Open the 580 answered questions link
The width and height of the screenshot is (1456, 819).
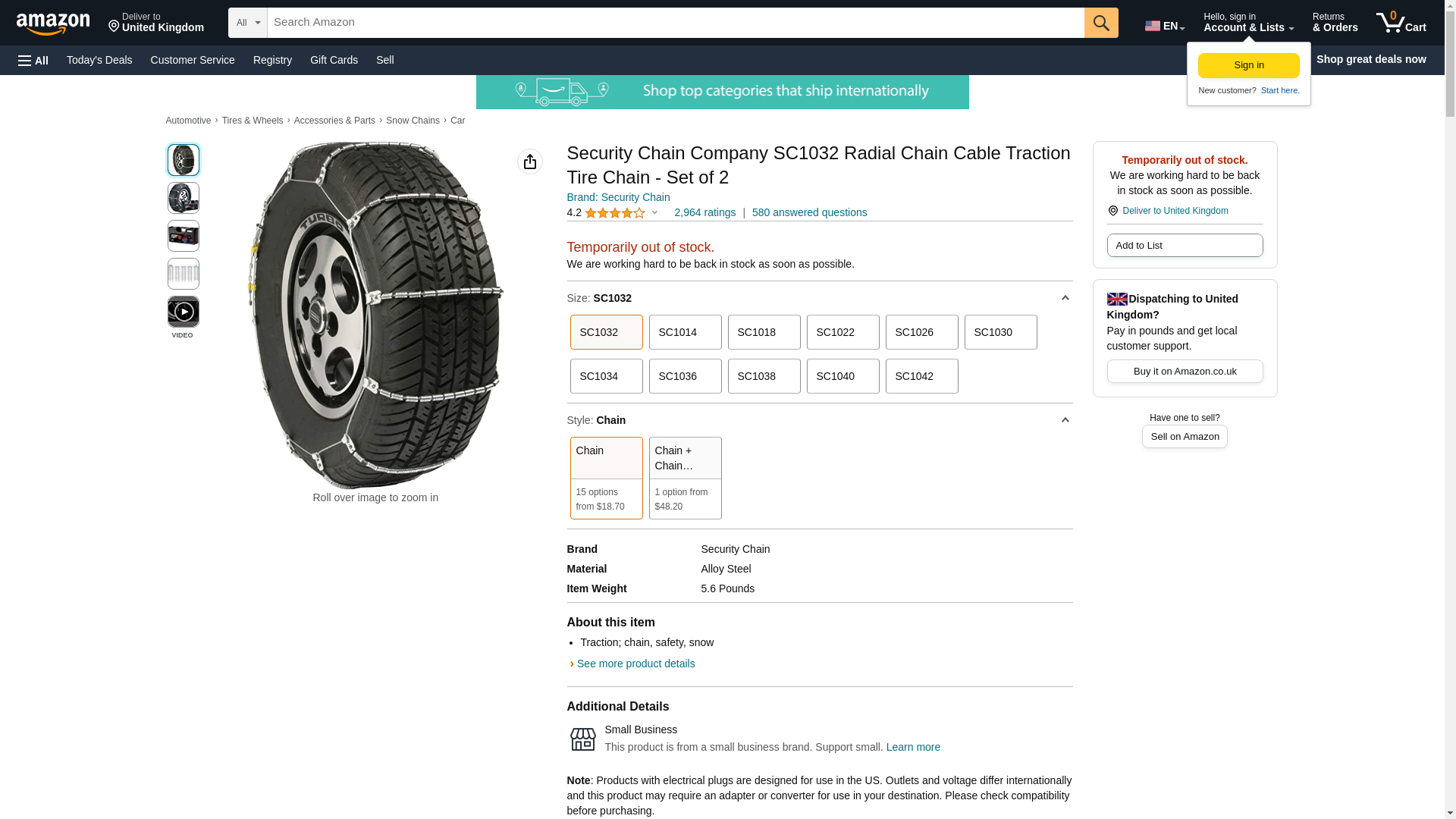coord(809,212)
